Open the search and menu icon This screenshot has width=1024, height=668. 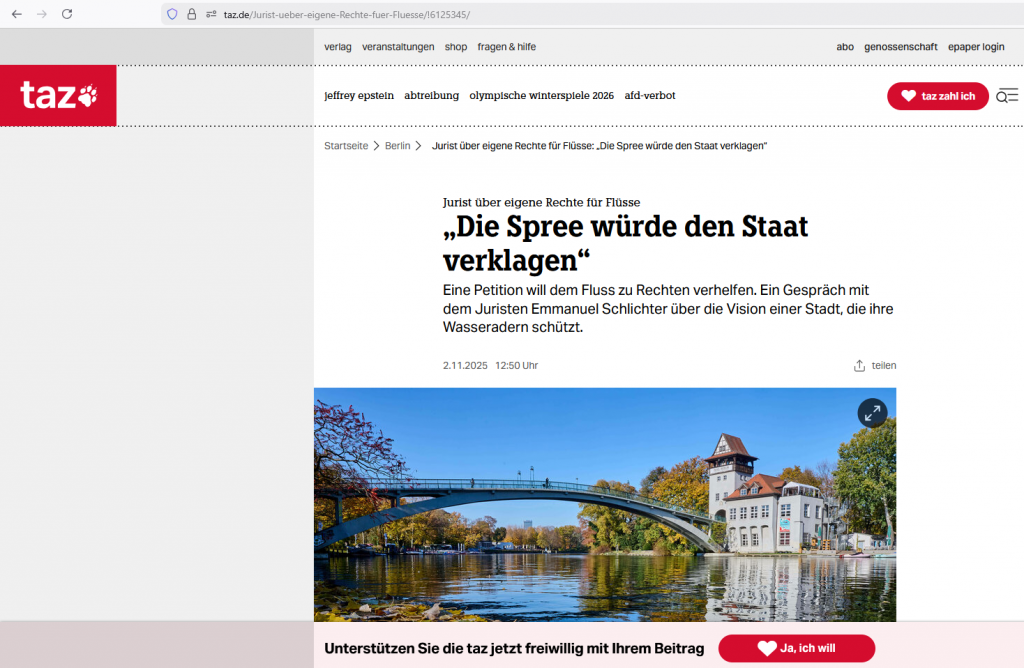coord(1007,96)
